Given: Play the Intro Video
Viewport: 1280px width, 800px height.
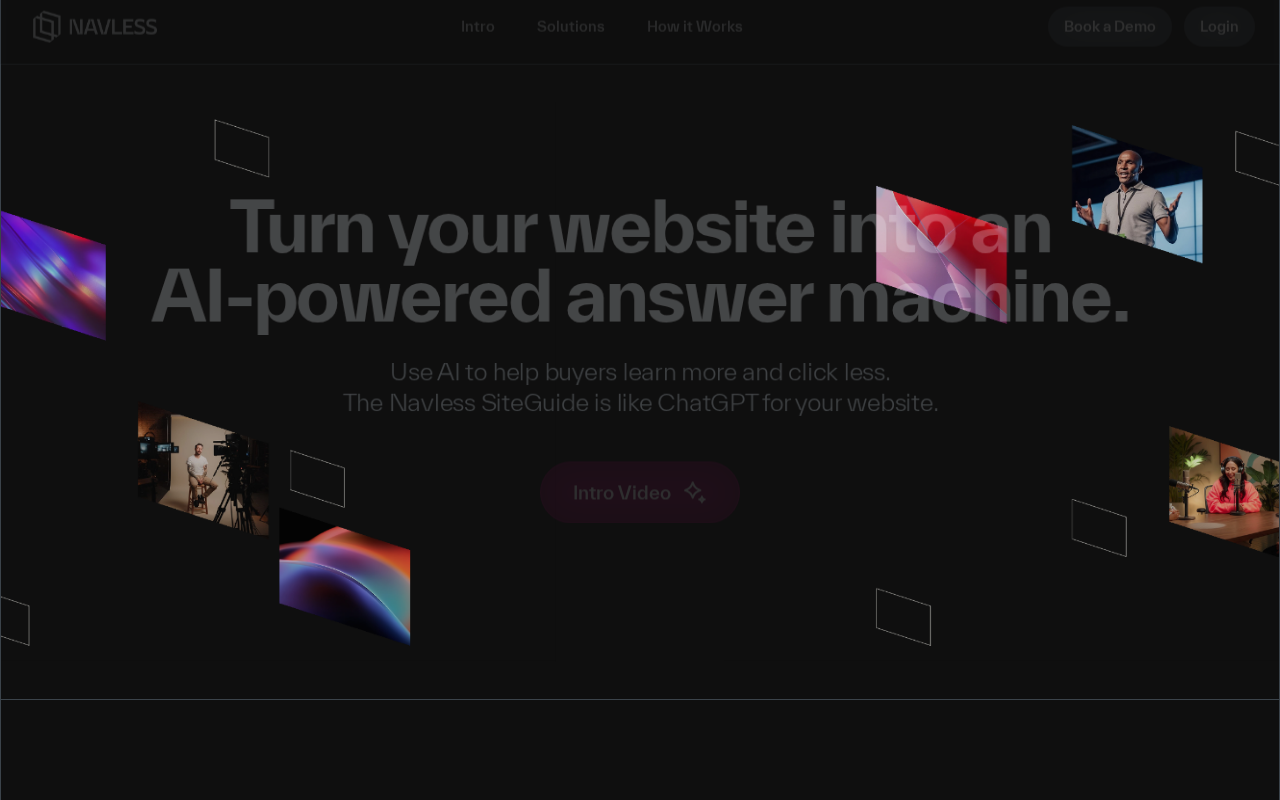Looking at the screenshot, I should coord(640,492).
